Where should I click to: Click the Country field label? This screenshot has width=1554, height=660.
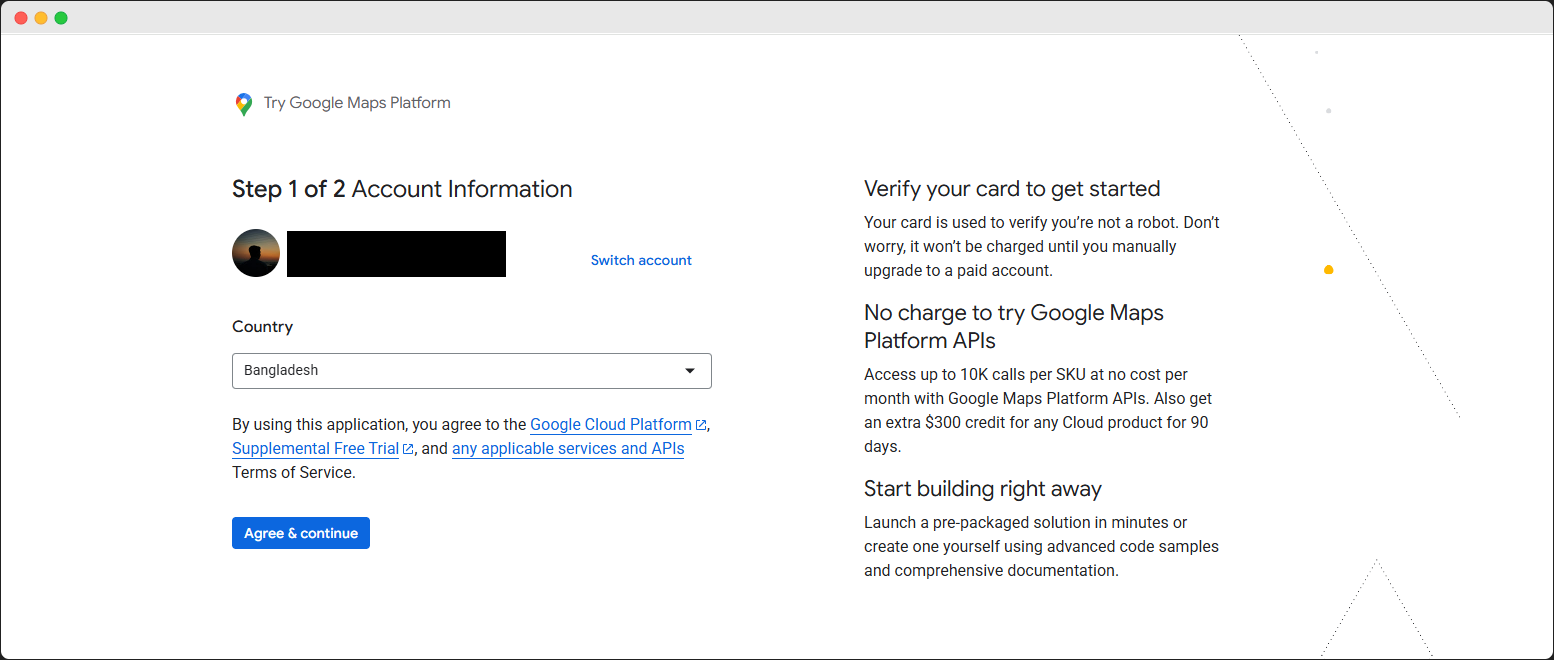click(262, 327)
